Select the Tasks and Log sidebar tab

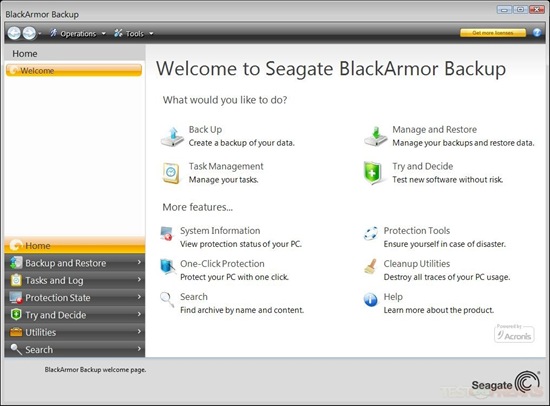click(75, 280)
